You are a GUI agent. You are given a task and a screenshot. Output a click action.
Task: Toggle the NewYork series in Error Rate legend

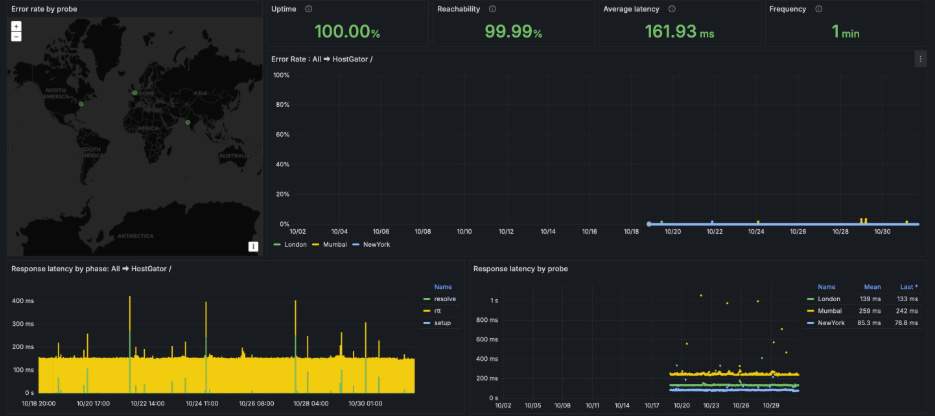pyautogui.click(x=376, y=244)
